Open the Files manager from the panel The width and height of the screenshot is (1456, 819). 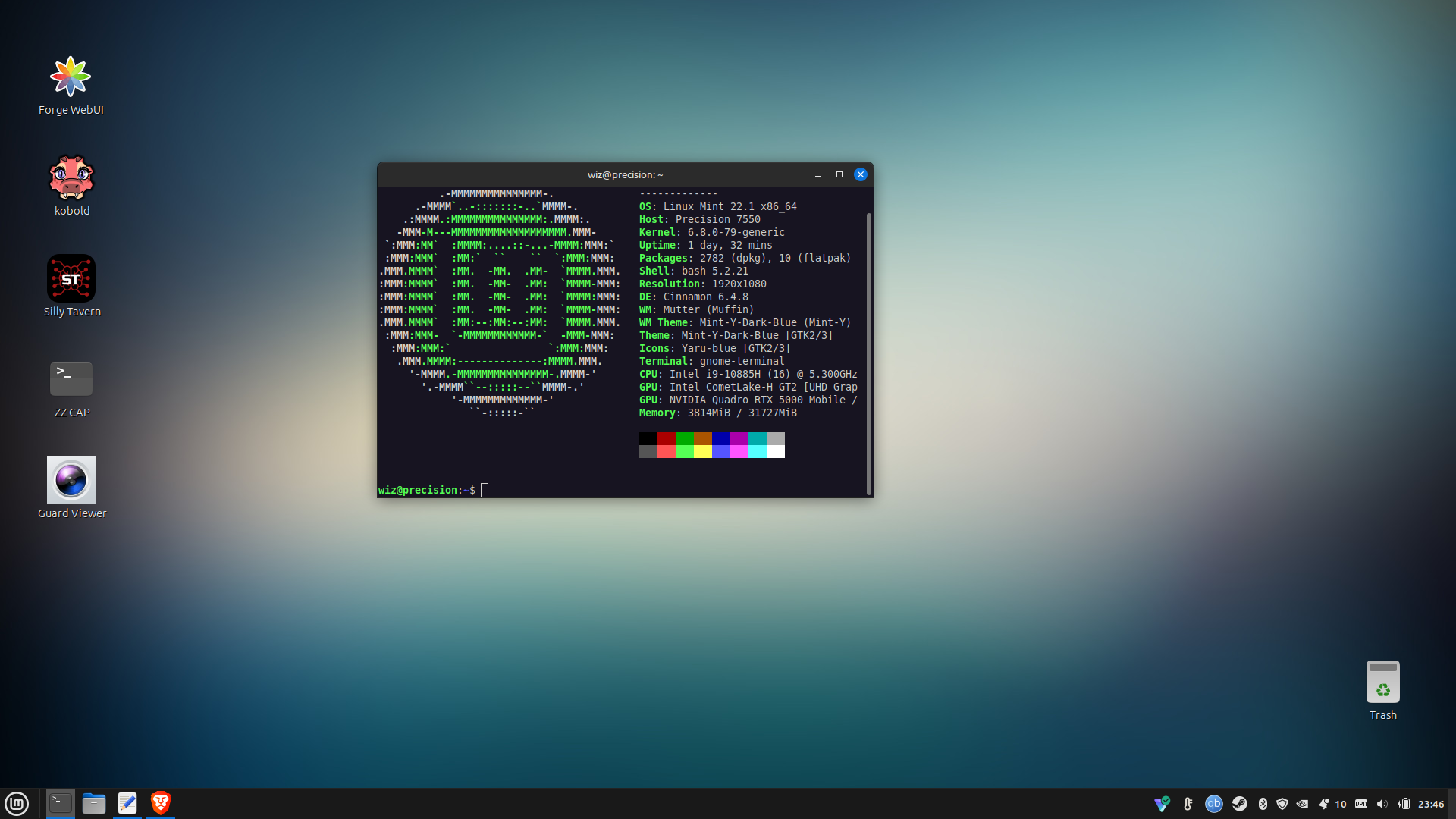94,803
